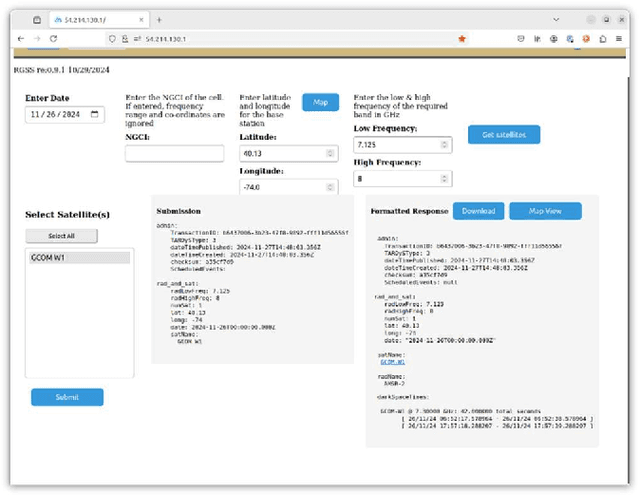Viewport: 640px width, 496px height.
Task: Click the browser back arrow
Action: pos(19,38)
